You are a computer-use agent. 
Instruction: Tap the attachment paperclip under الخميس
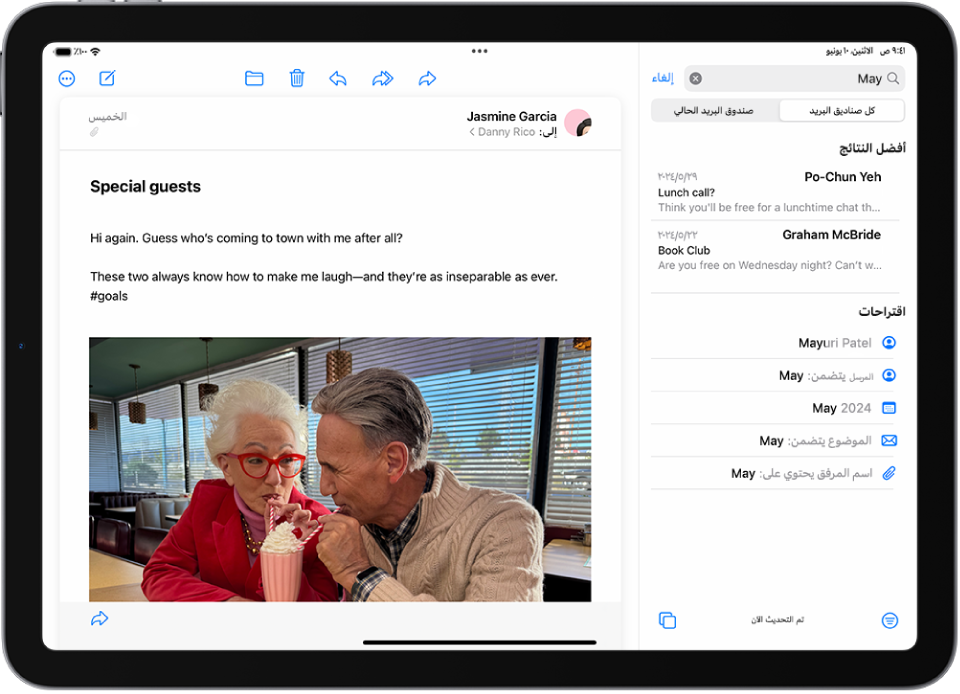point(94,132)
